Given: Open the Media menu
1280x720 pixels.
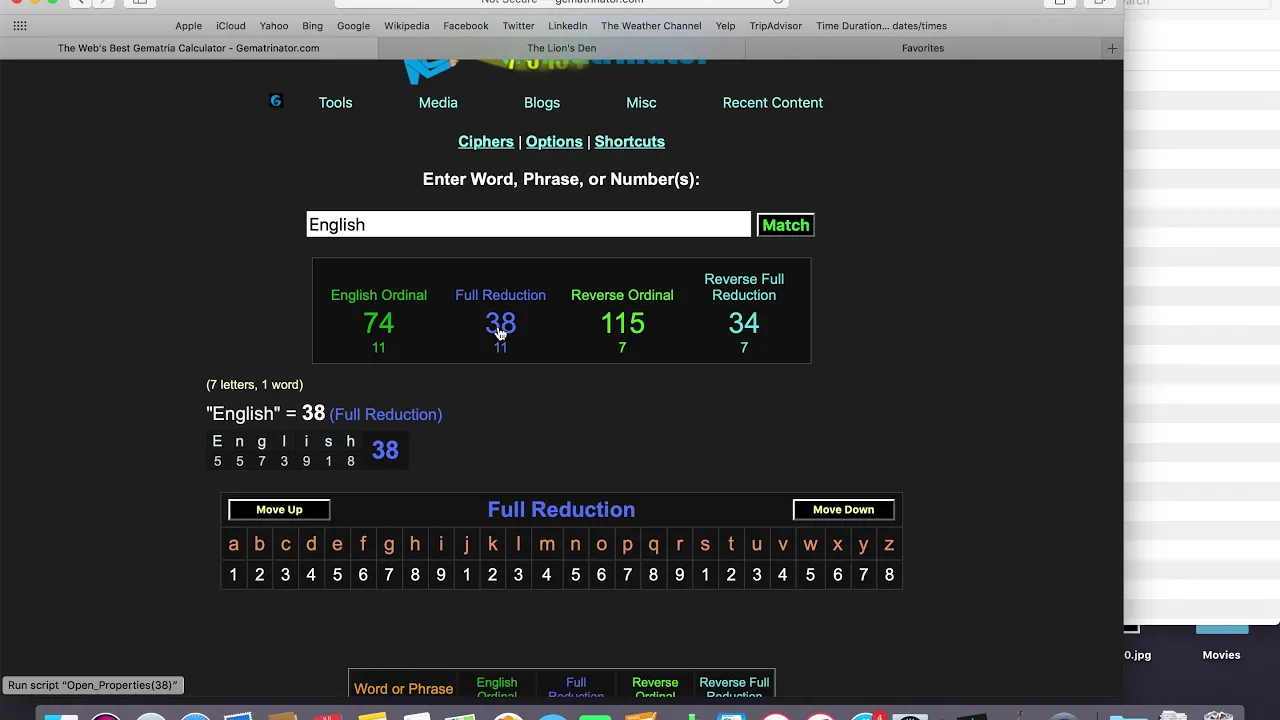Looking at the screenshot, I should point(438,103).
